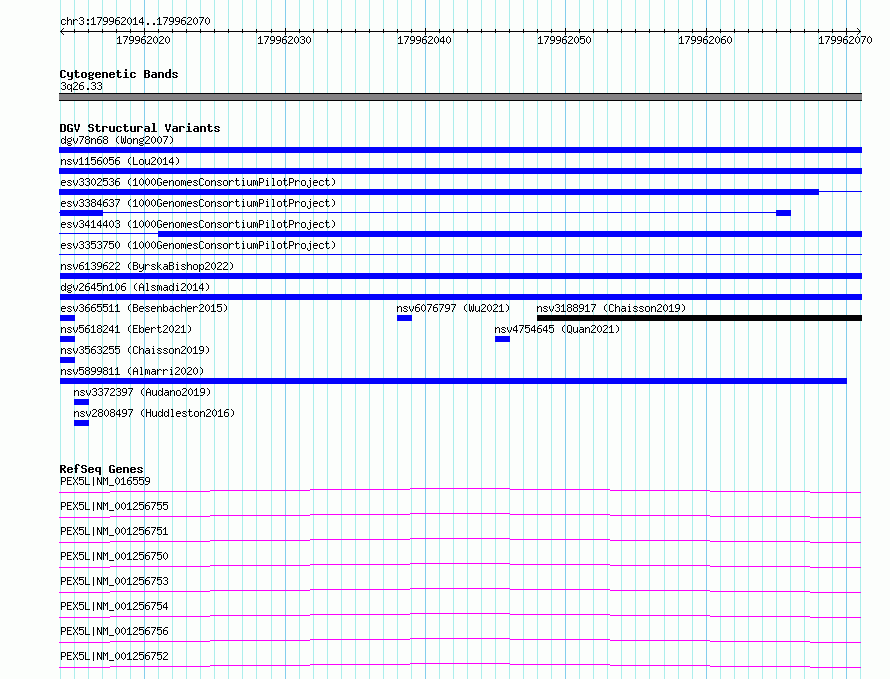Click the blue nsv3372397 variant bar
The image size is (890, 679).
pos(81,402)
